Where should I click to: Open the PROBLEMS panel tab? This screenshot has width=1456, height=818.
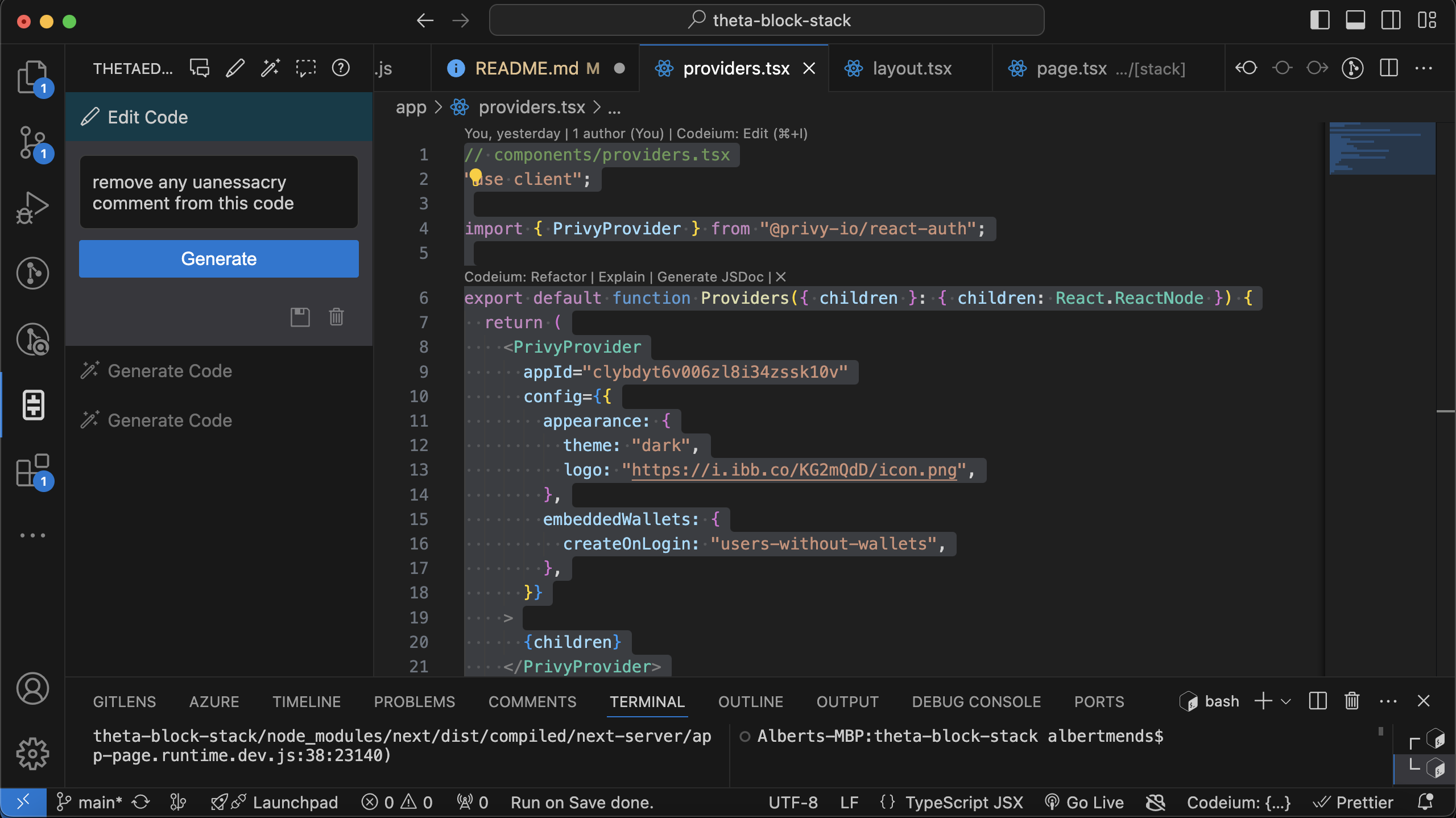(414, 701)
